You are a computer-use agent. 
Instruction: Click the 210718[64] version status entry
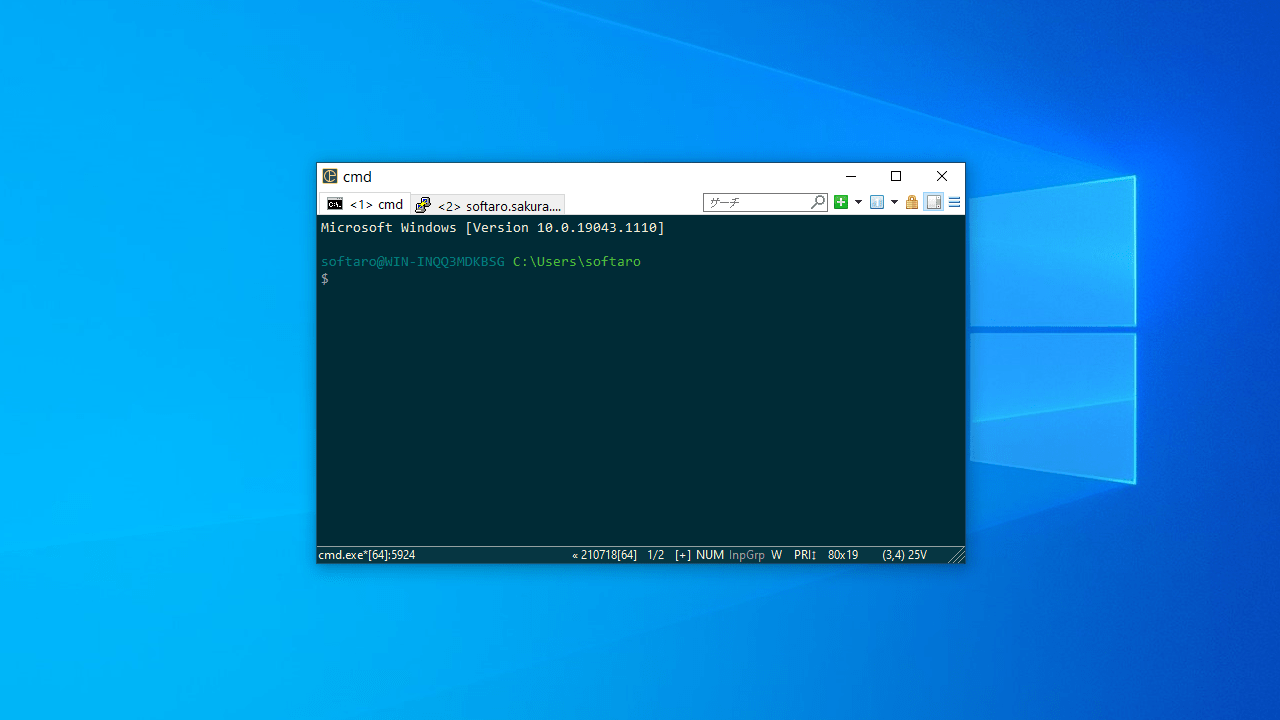[605, 555]
